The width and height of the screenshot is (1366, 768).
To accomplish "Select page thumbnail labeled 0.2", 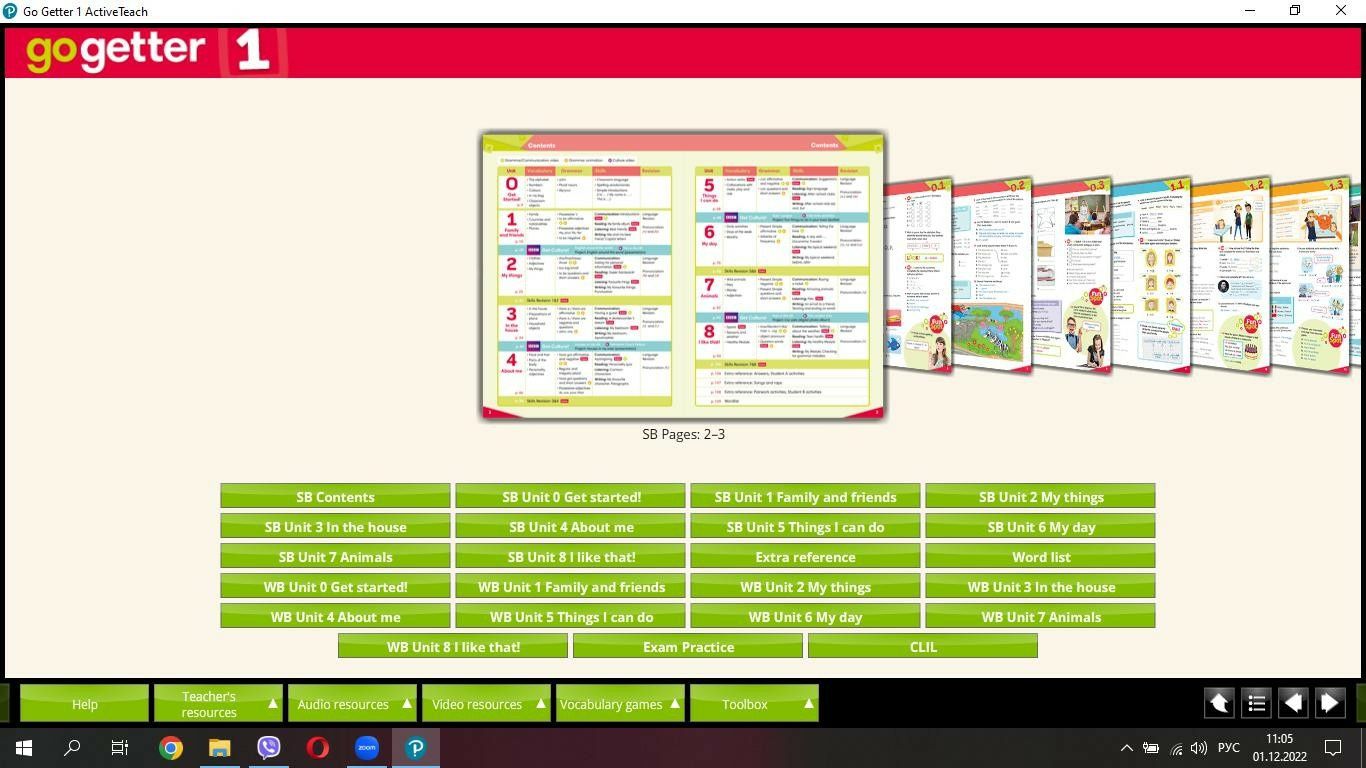I will pyautogui.click(x=990, y=275).
